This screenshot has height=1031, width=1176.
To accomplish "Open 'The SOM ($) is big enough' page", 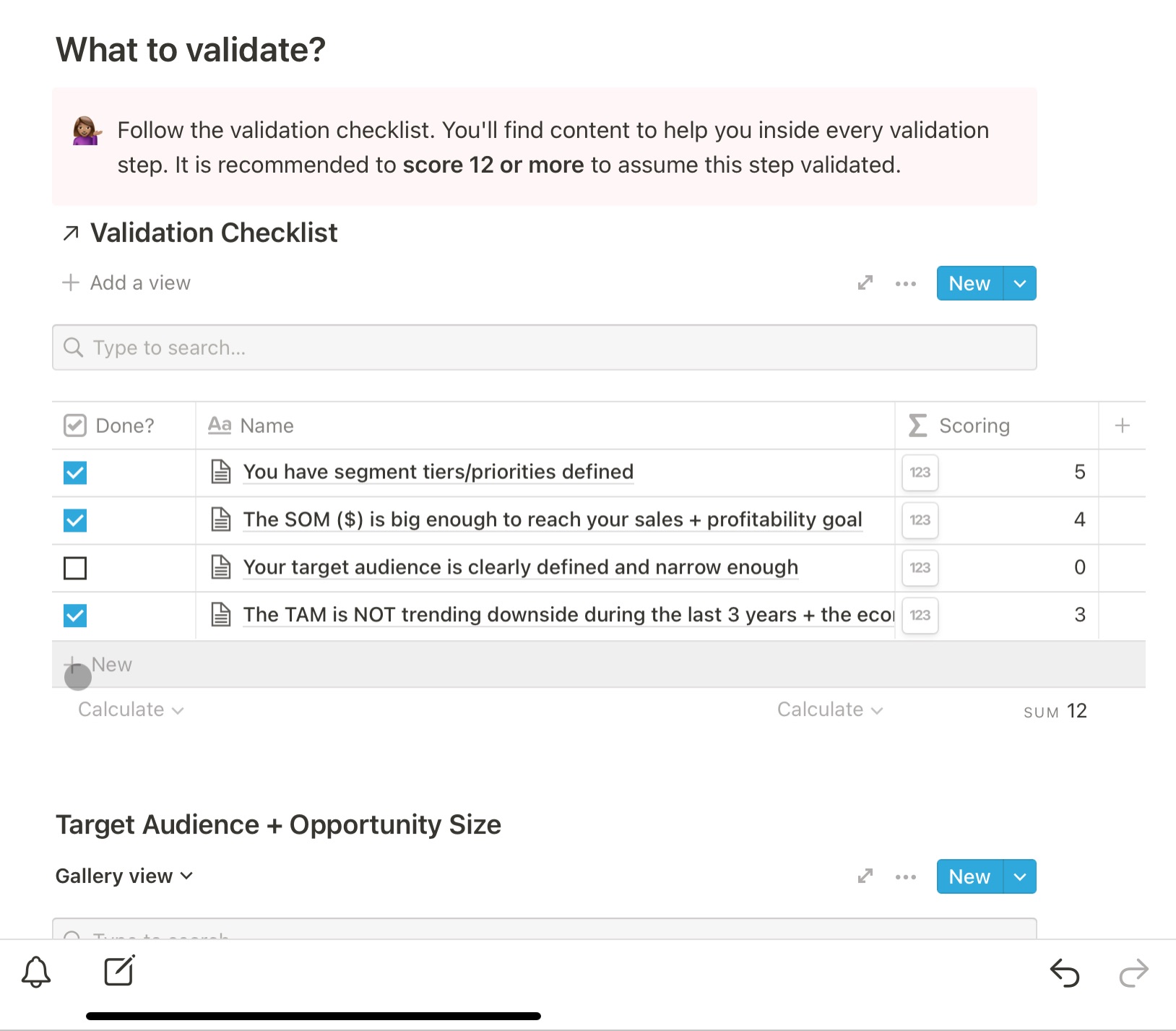I will [x=552, y=519].
